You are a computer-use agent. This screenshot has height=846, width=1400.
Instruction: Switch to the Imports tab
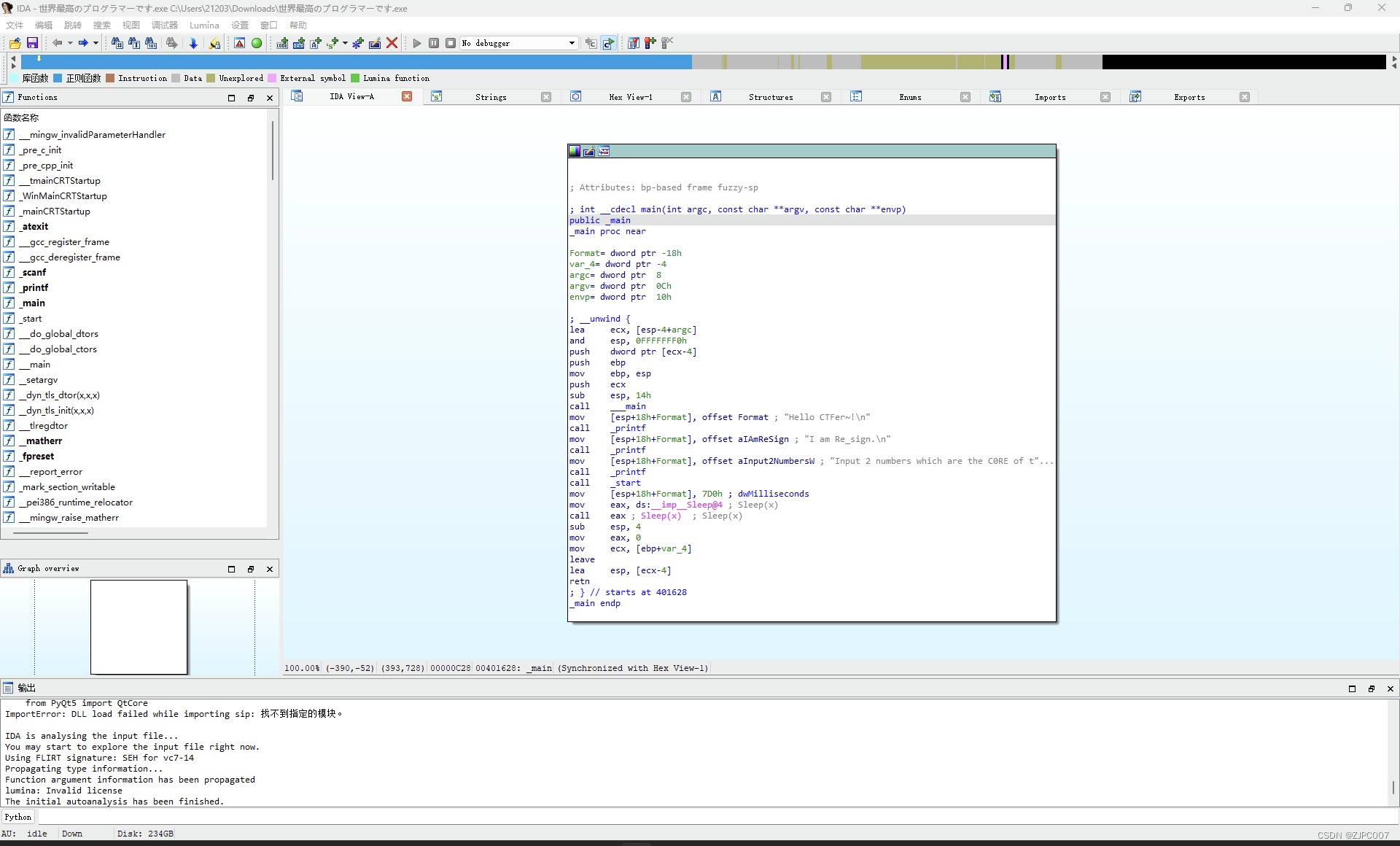coord(1049,97)
